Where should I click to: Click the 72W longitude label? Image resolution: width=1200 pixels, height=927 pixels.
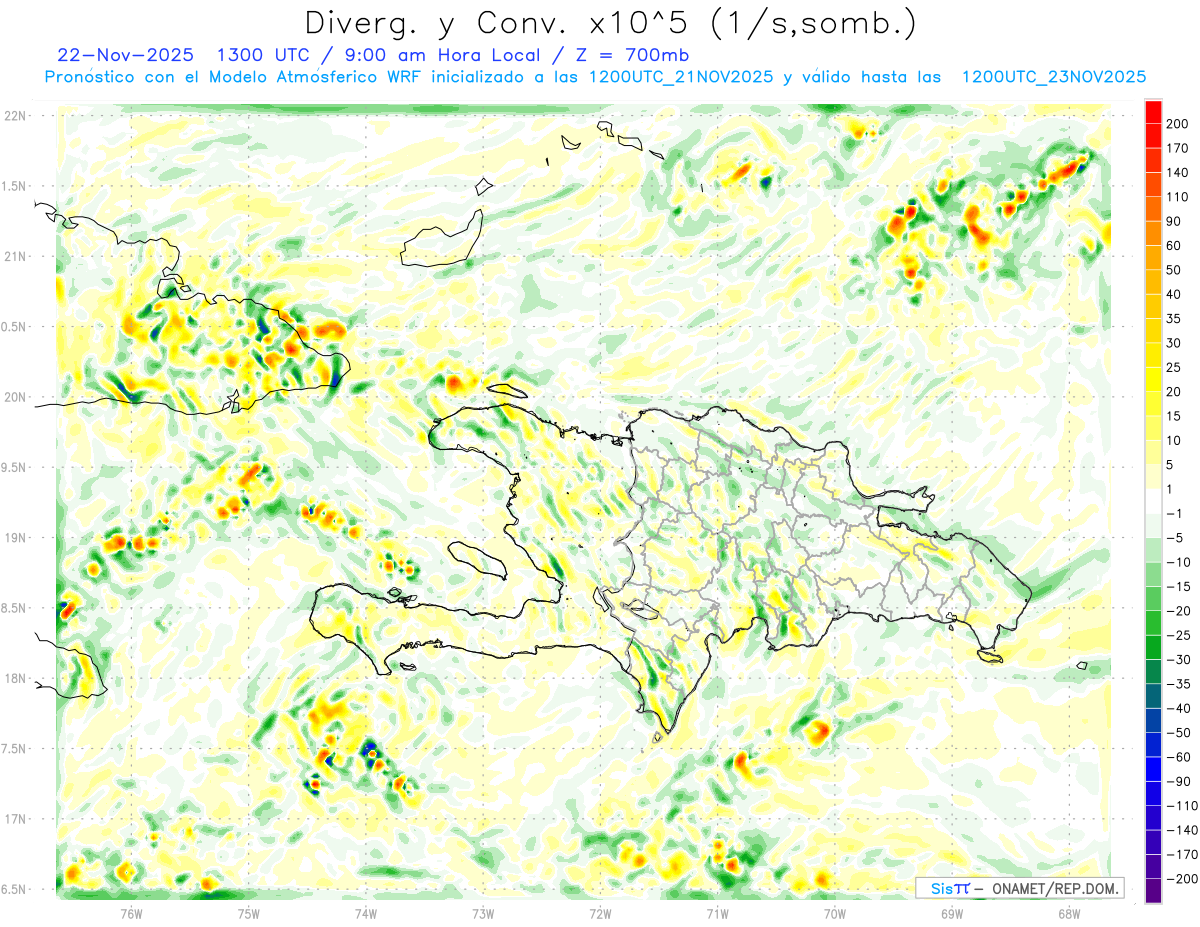click(600, 913)
